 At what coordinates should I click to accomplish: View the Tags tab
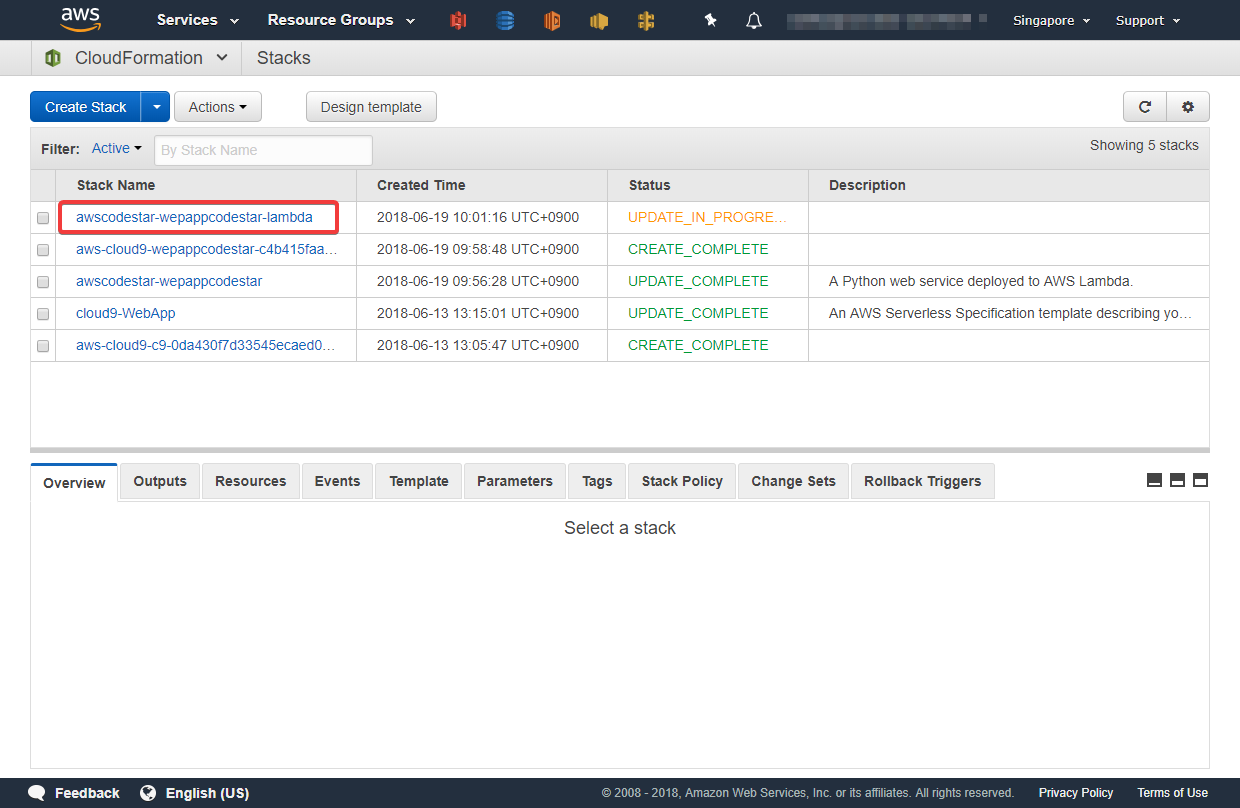click(597, 481)
